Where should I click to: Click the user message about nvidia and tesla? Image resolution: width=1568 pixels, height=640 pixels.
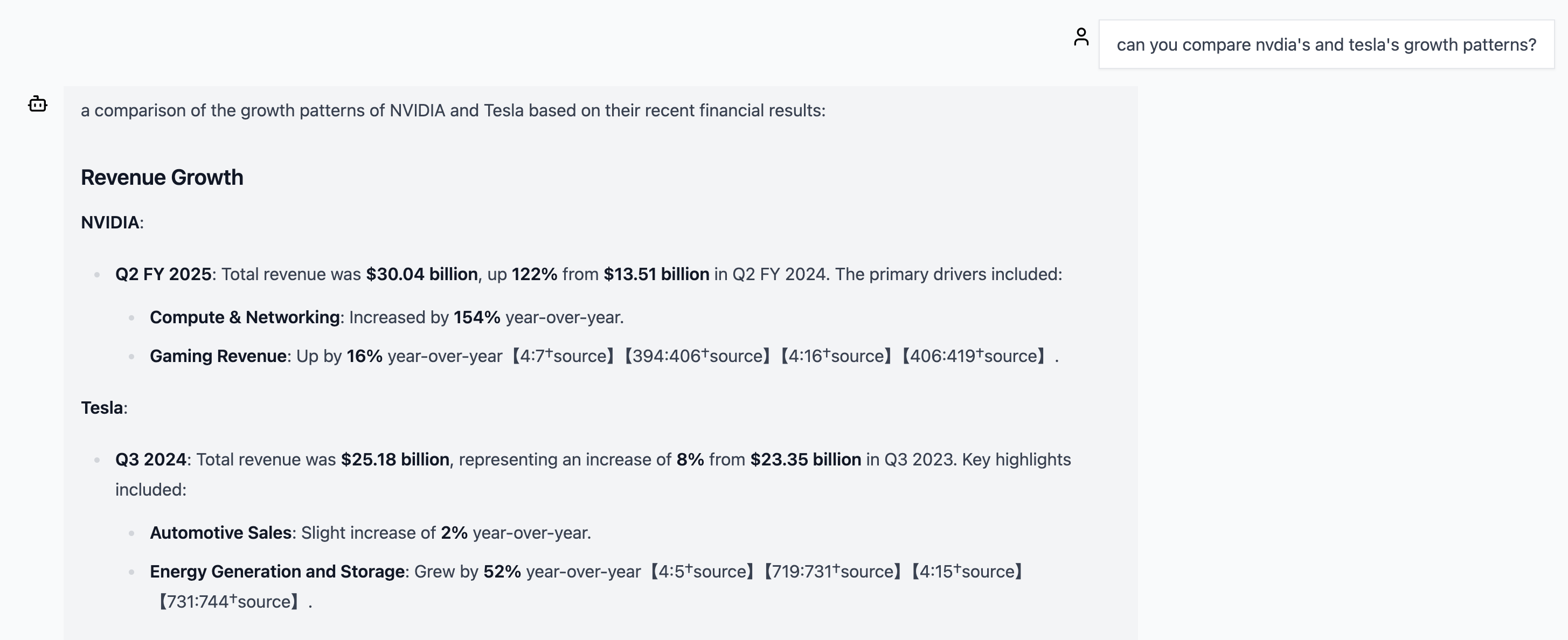pyautogui.click(x=1326, y=44)
